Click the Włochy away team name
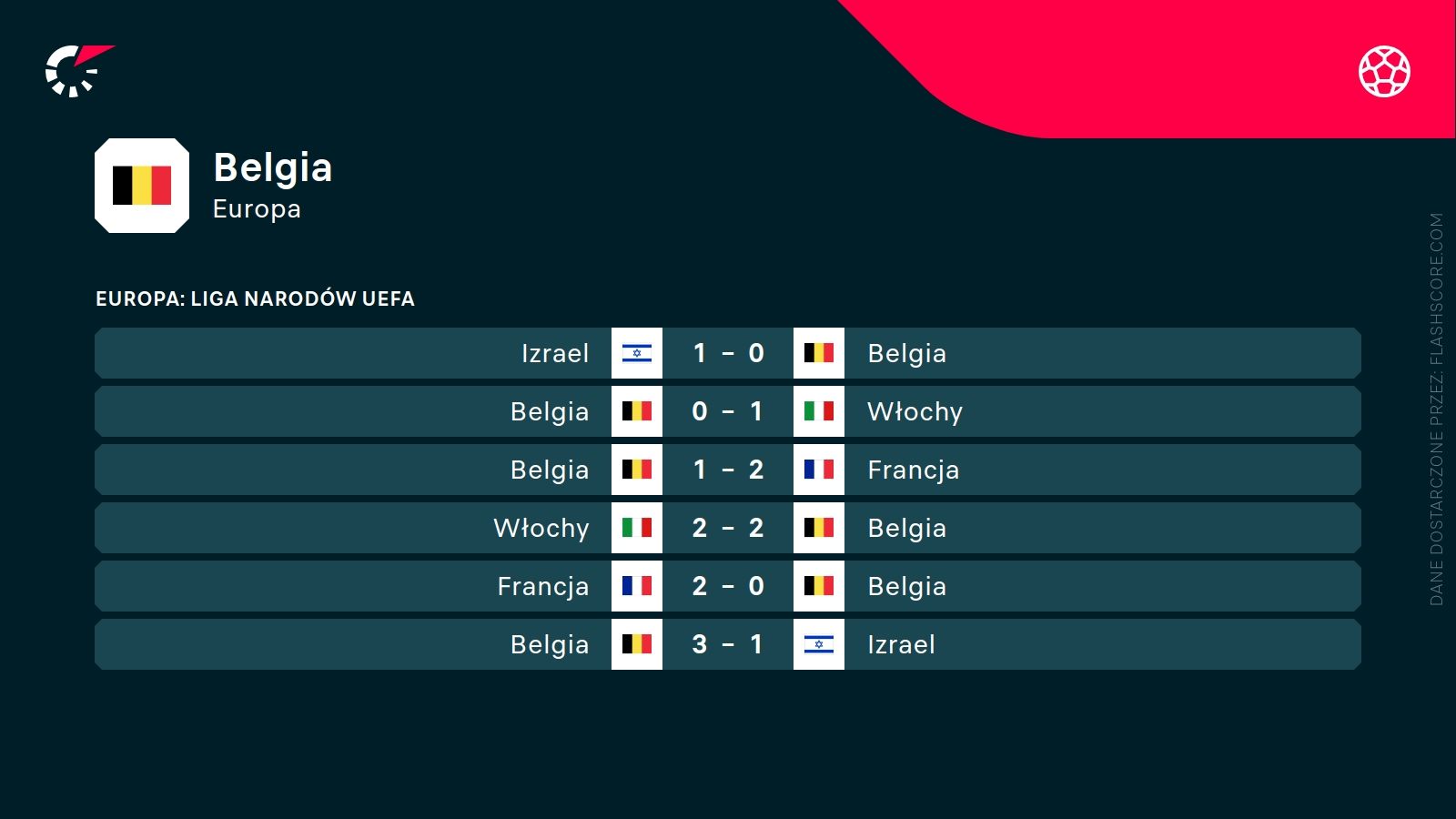 click(x=915, y=411)
